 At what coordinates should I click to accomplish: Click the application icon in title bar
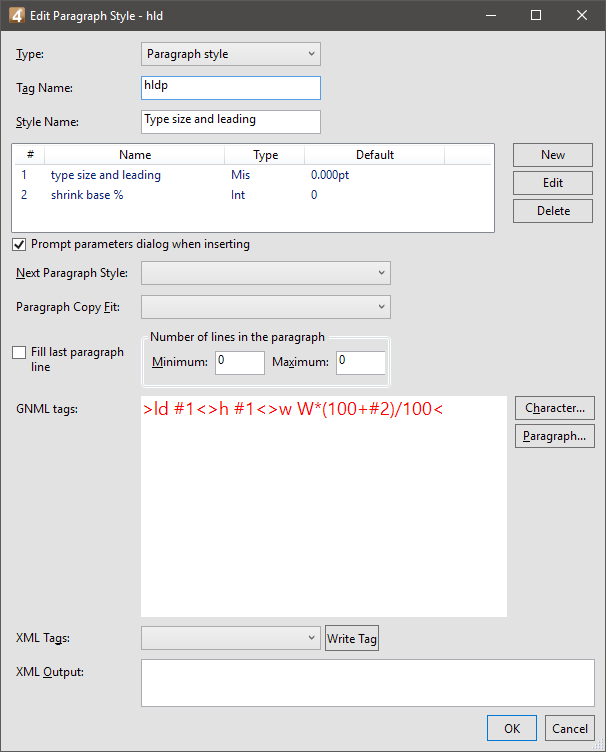coord(16,15)
